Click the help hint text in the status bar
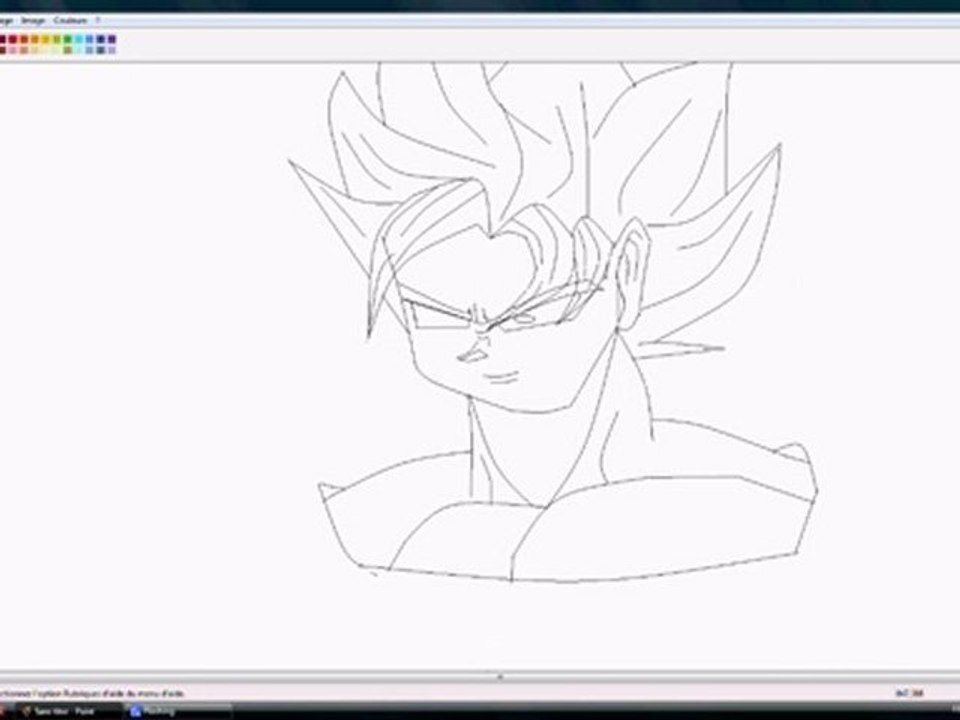This screenshot has width=960, height=720. 91,694
